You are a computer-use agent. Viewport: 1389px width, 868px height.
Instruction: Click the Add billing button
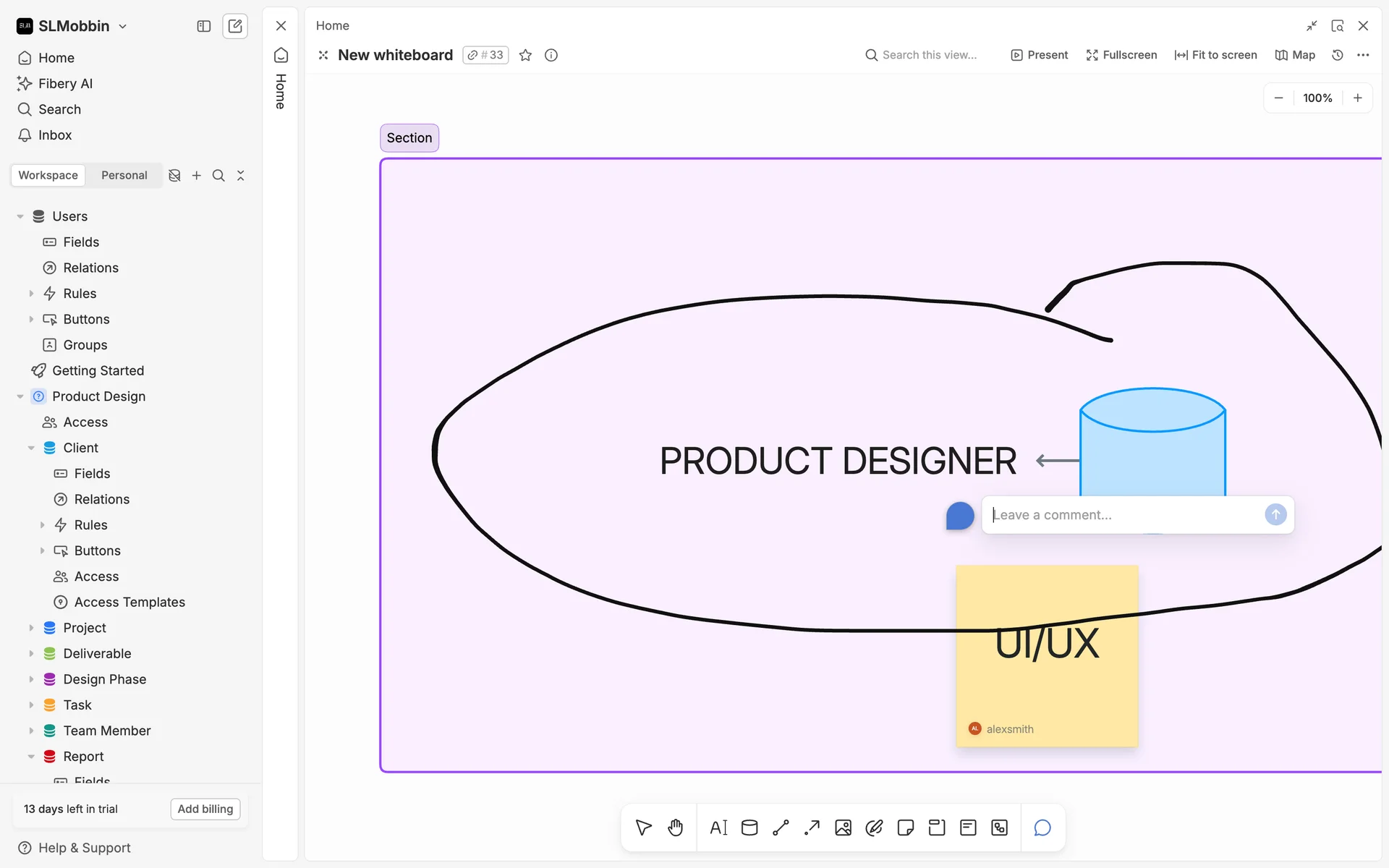pyautogui.click(x=205, y=809)
